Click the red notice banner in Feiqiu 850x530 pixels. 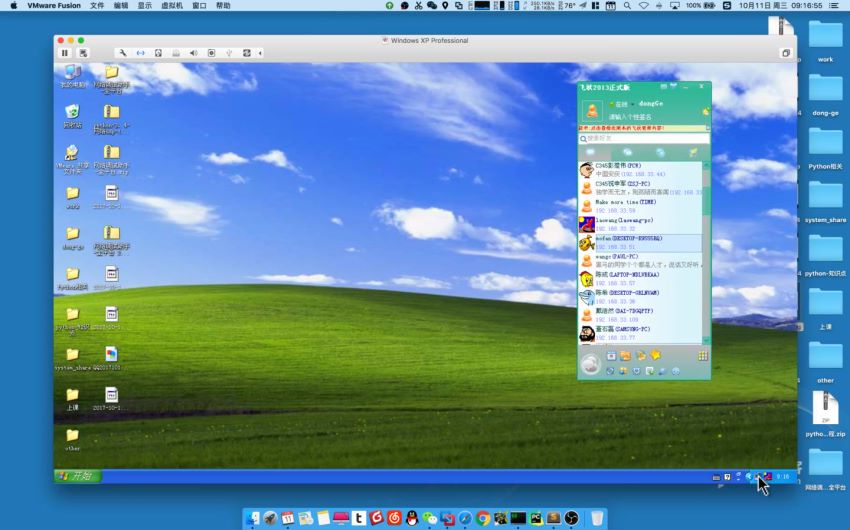pos(642,128)
